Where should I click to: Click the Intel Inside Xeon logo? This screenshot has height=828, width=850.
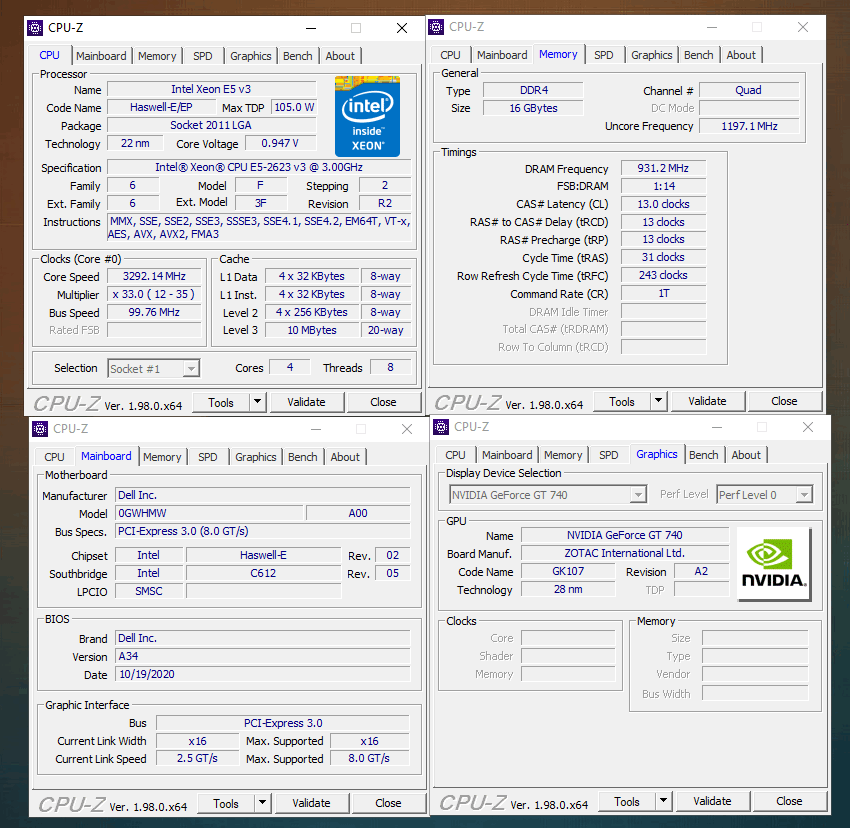point(367,116)
